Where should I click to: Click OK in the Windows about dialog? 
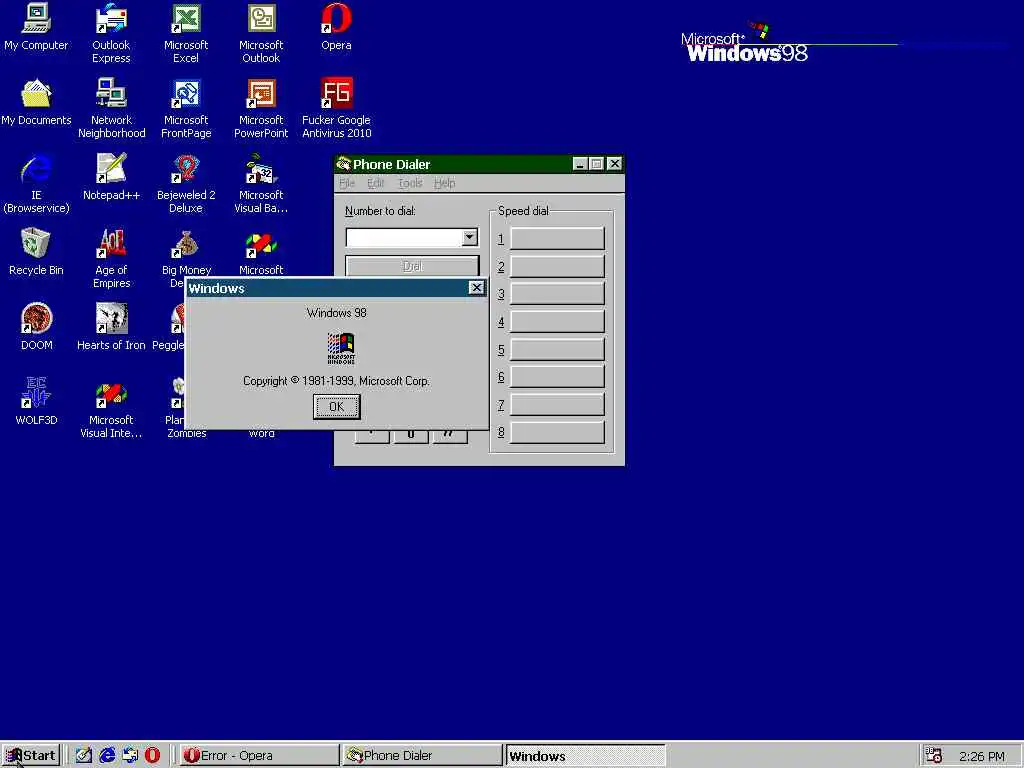(x=336, y=407)
